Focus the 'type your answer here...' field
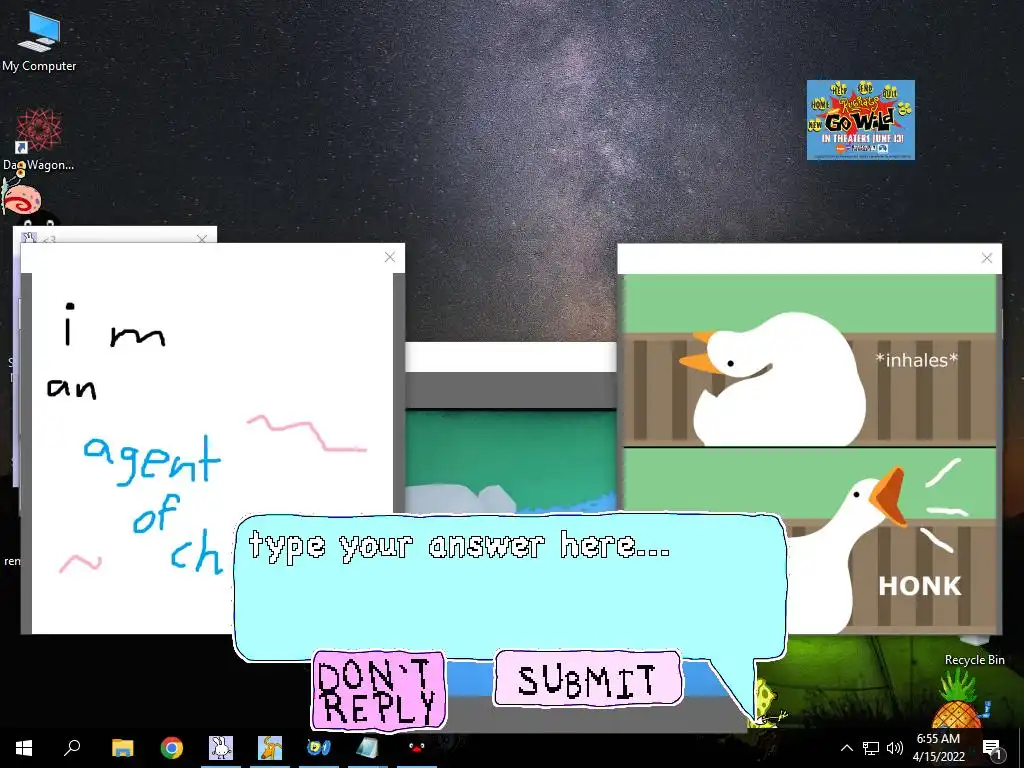Image resolution: width=1024 pixels, height=768 pixels. tap(509, 584)
